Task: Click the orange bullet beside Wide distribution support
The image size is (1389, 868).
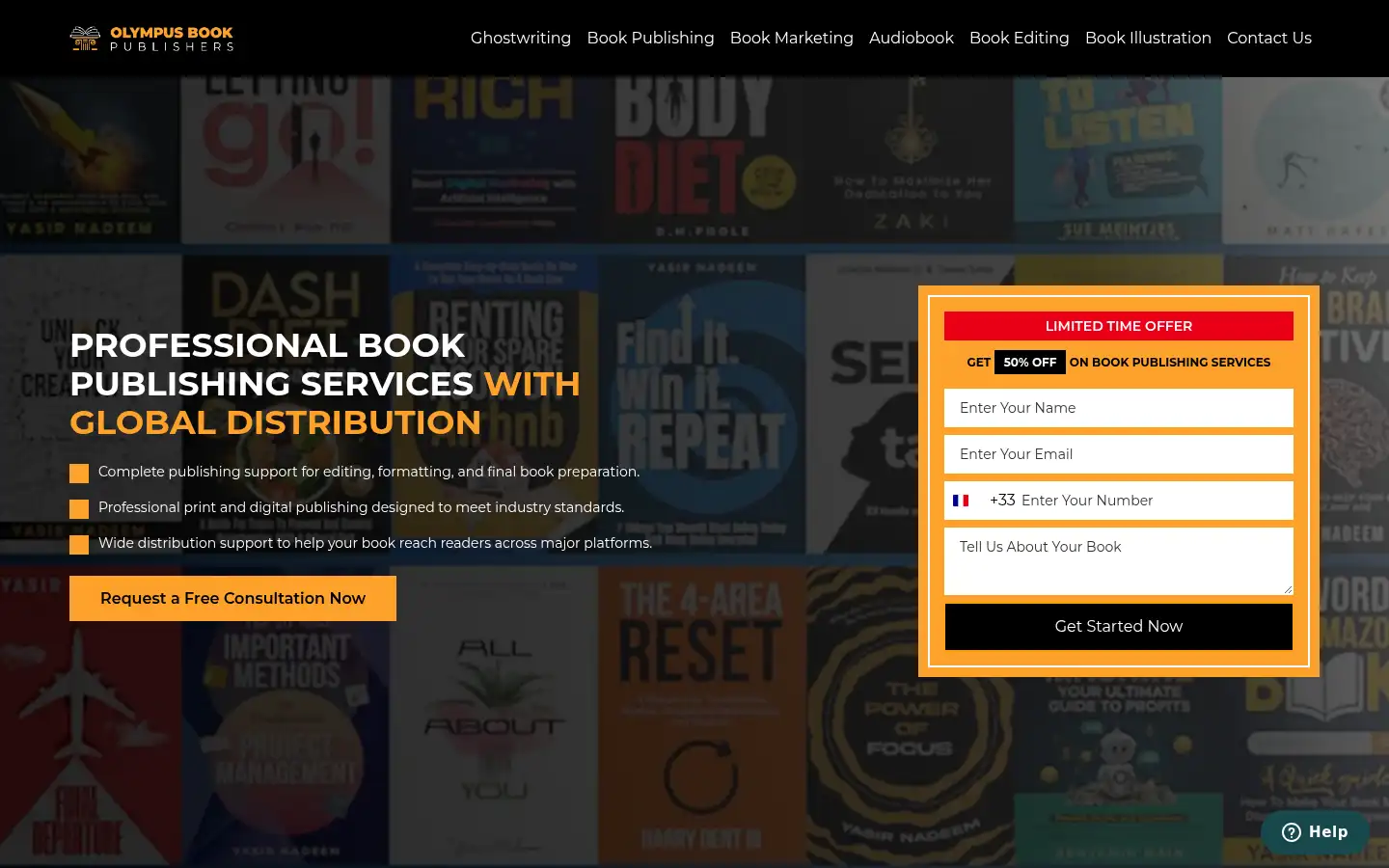Action: [79, 544]
